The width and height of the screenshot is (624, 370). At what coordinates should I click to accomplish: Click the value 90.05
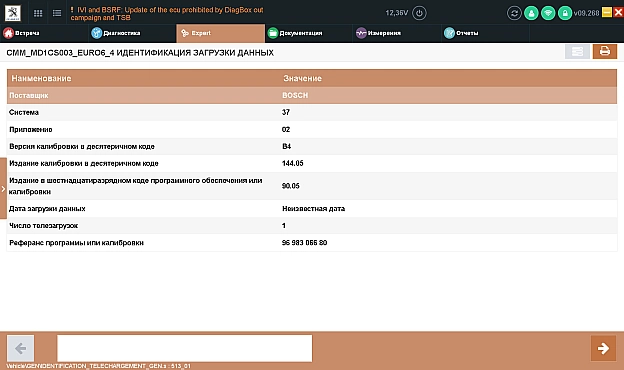291,186
